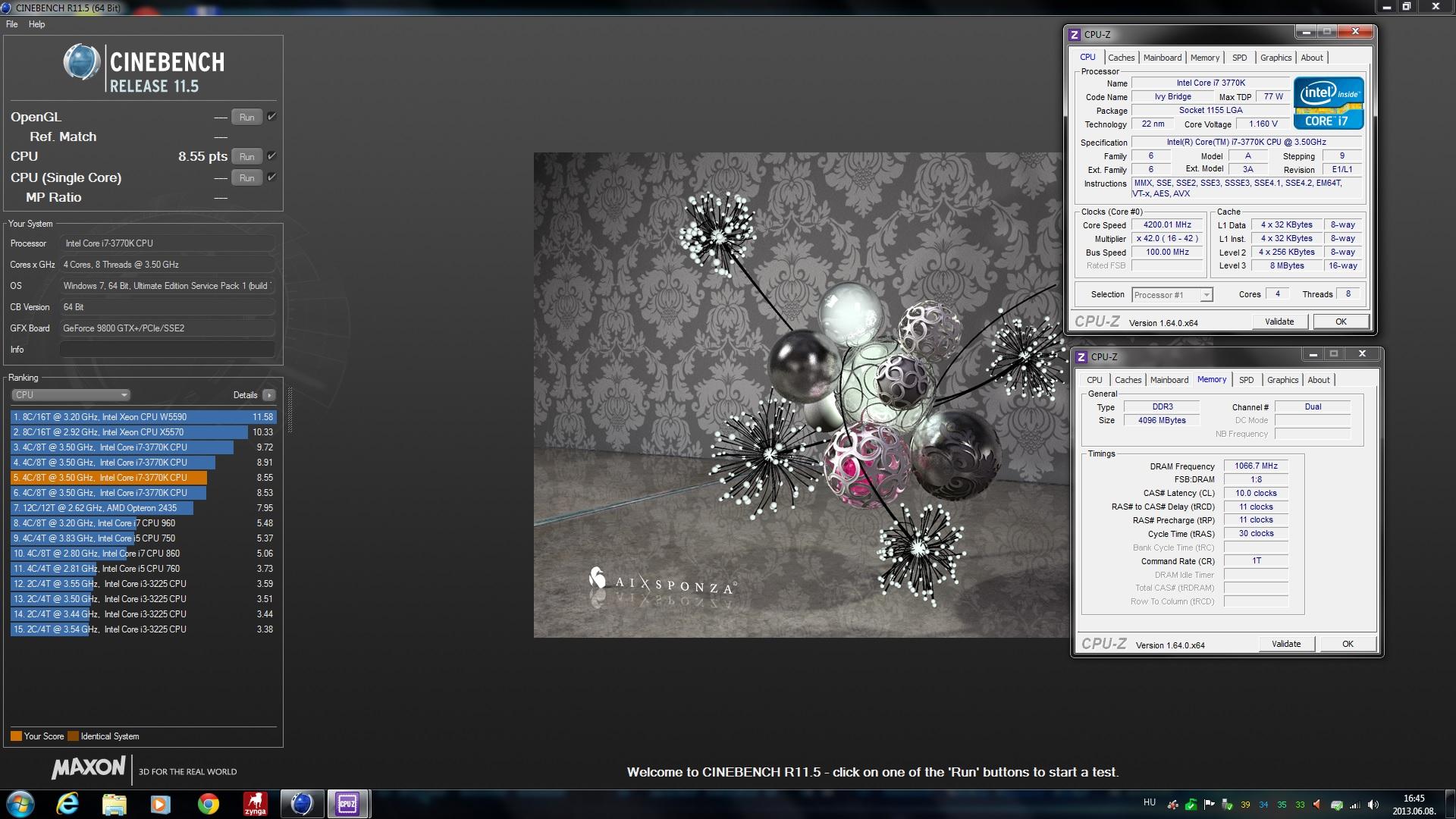The width and height of the screenshot is (1456, 819).
Task: Click the drive with green check tray icon
Action: [1337, 805]
